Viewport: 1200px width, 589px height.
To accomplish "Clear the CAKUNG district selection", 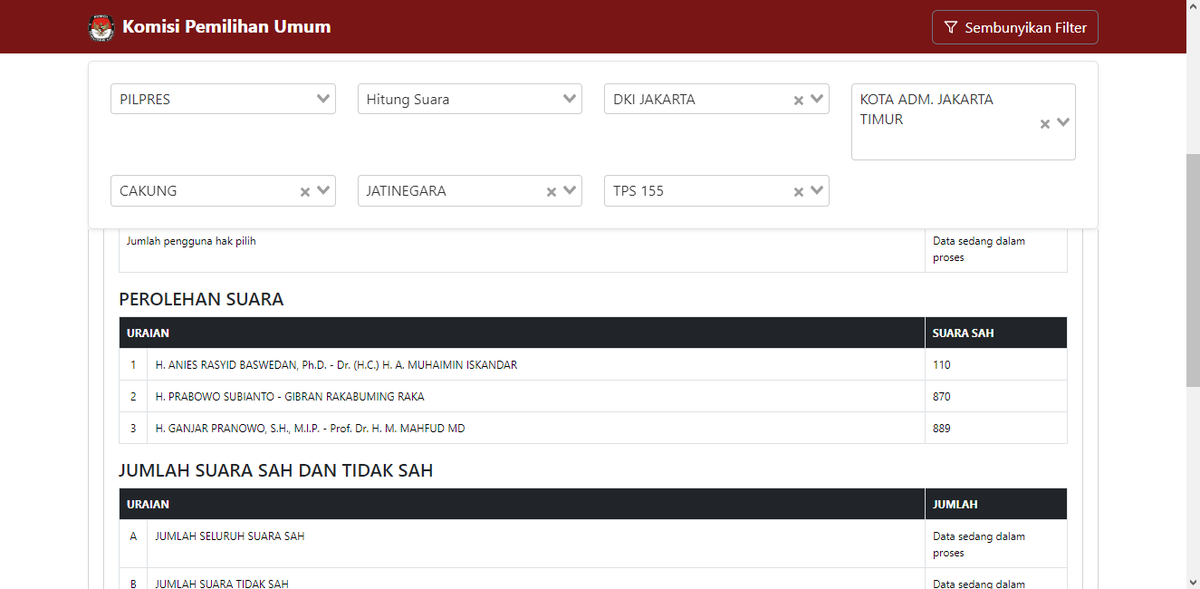I will click(305, 191).
